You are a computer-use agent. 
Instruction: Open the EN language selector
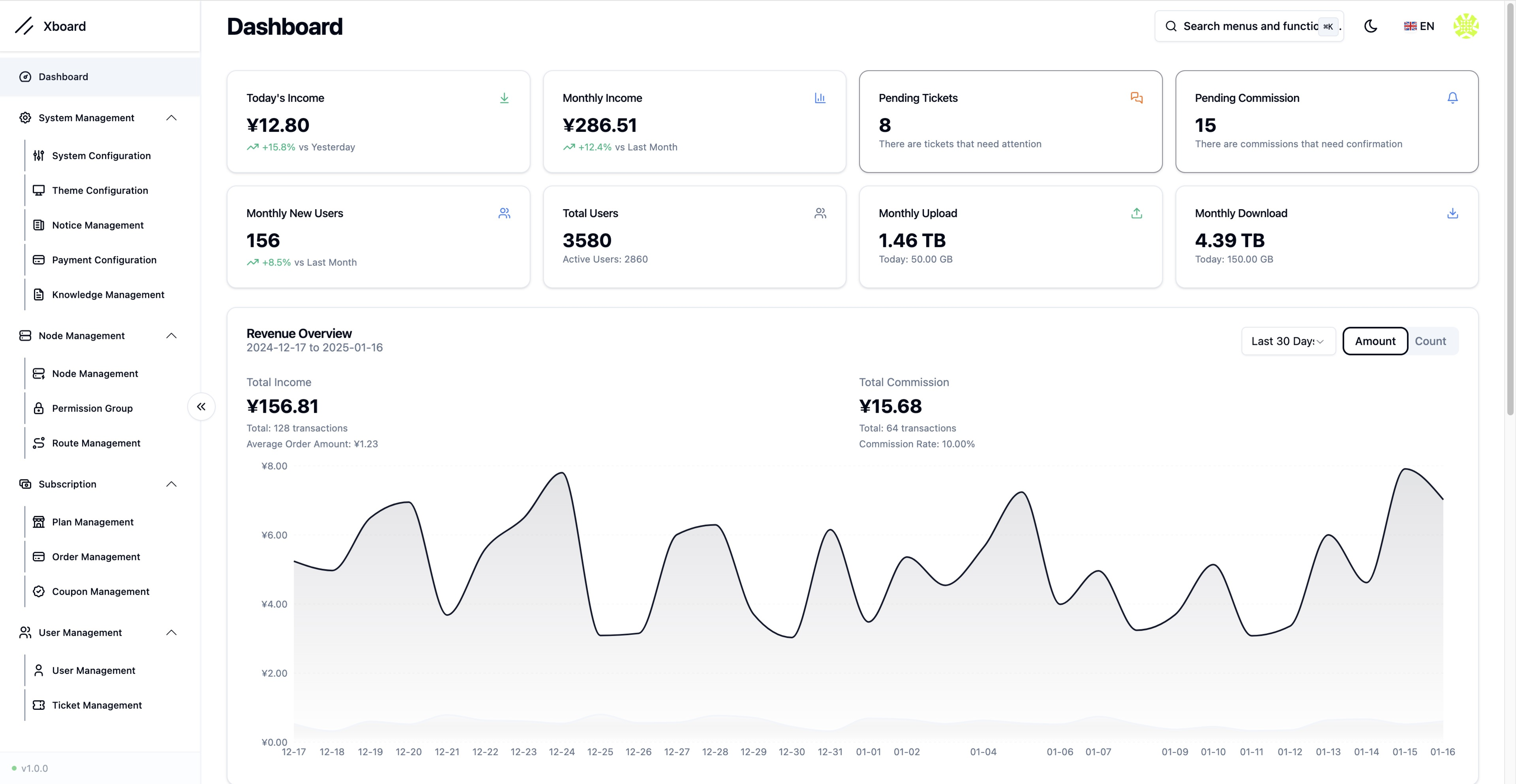(1418, 26)
